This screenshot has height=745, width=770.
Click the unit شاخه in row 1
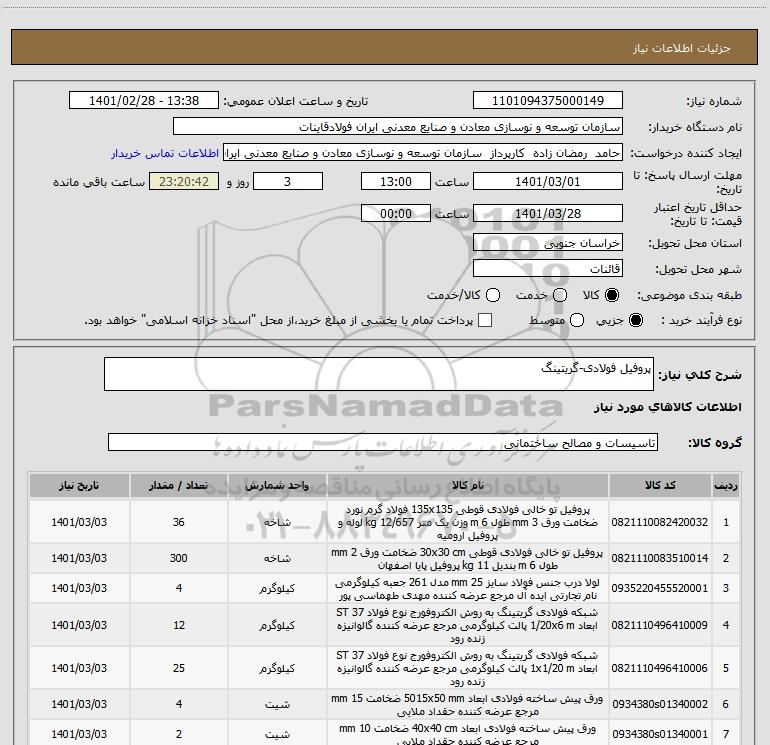[x=277, y=523]
